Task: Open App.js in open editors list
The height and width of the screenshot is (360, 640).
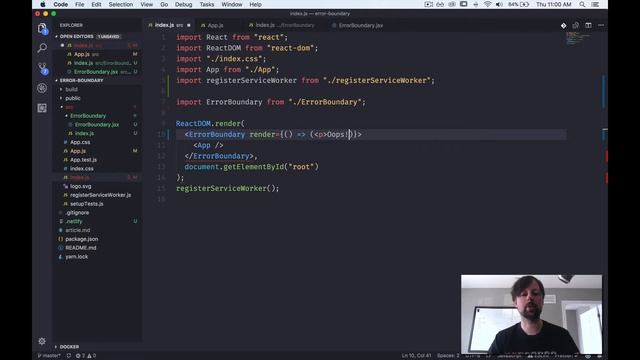Action: [x=98, y=54]
